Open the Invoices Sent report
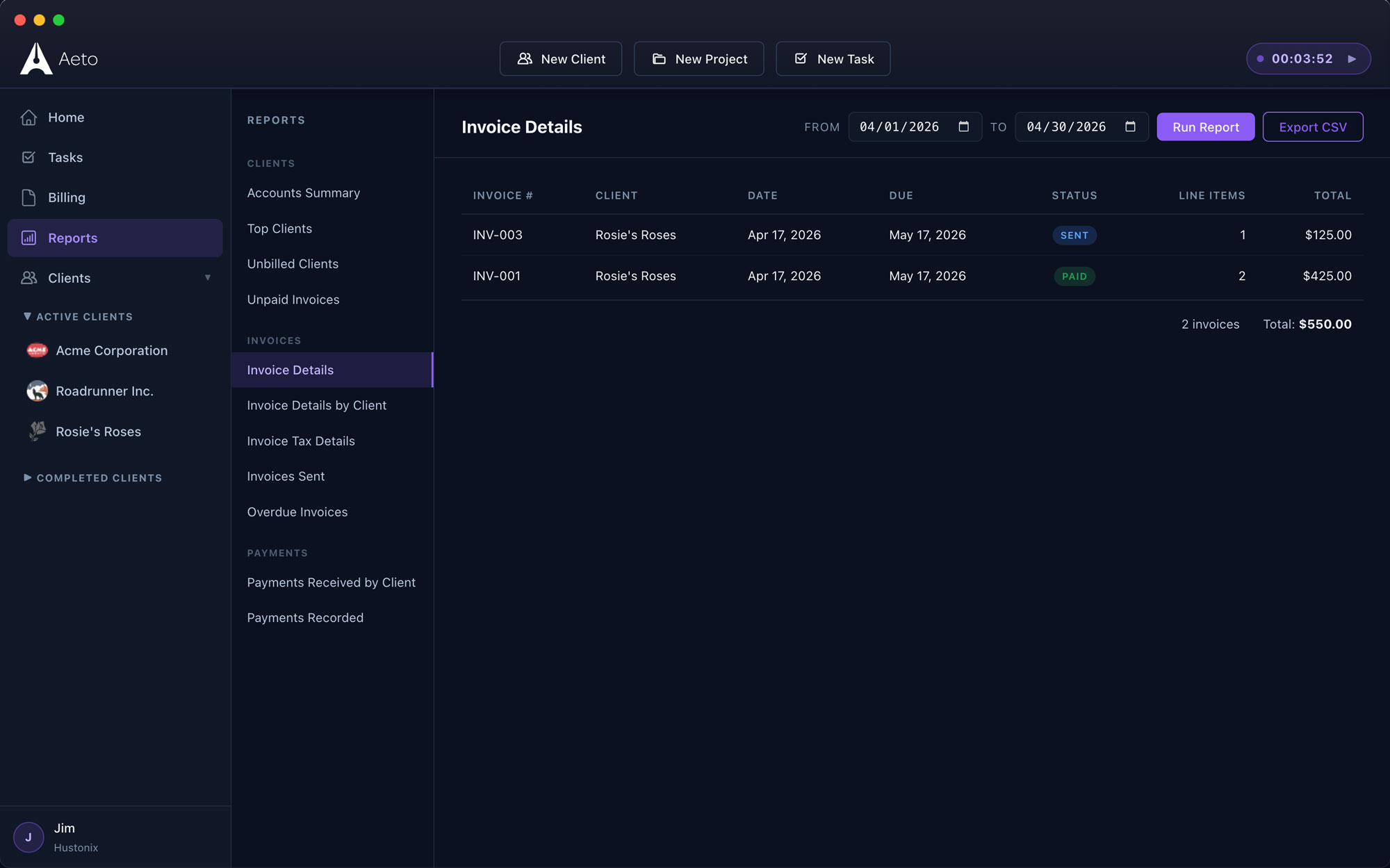Screen dimensions: 1390x868 tap(332, 476)
